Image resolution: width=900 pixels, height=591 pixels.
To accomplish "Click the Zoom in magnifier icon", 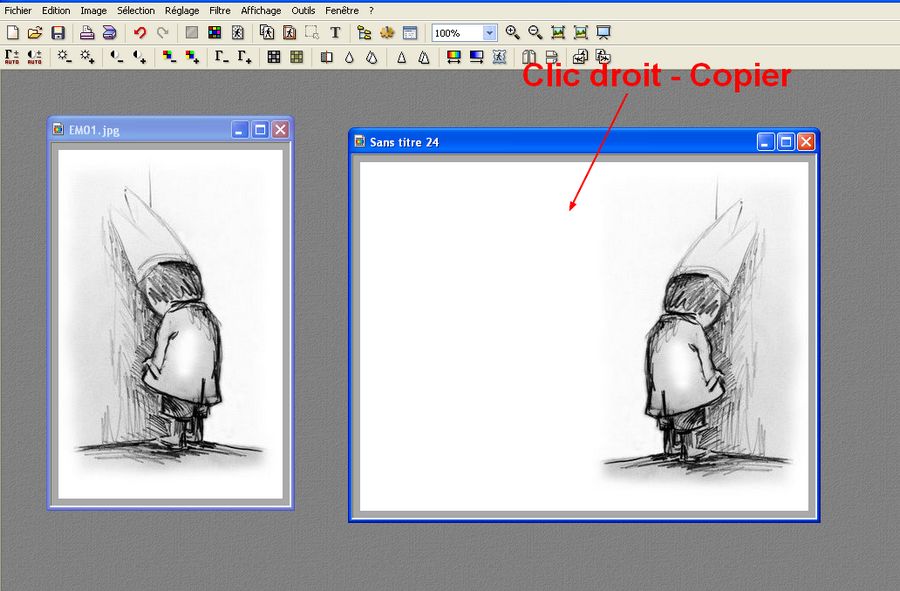I will pos(512,33).
